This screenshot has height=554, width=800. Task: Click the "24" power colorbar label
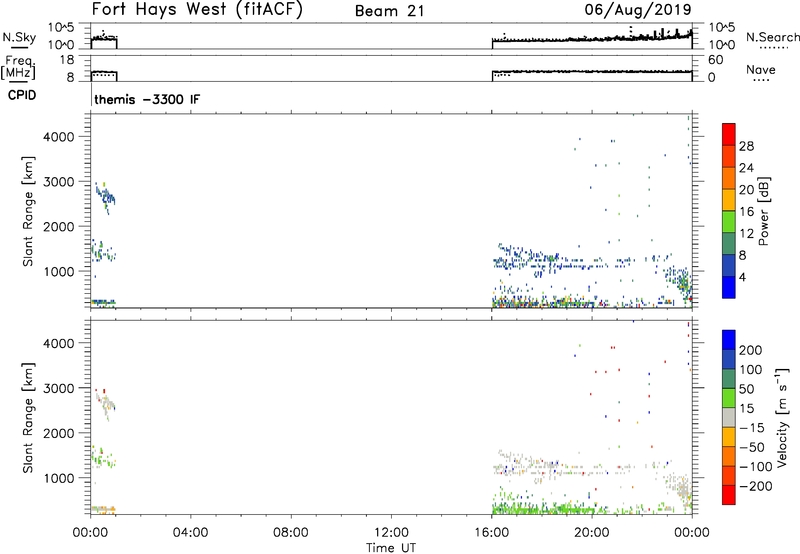tap(746, 168)
